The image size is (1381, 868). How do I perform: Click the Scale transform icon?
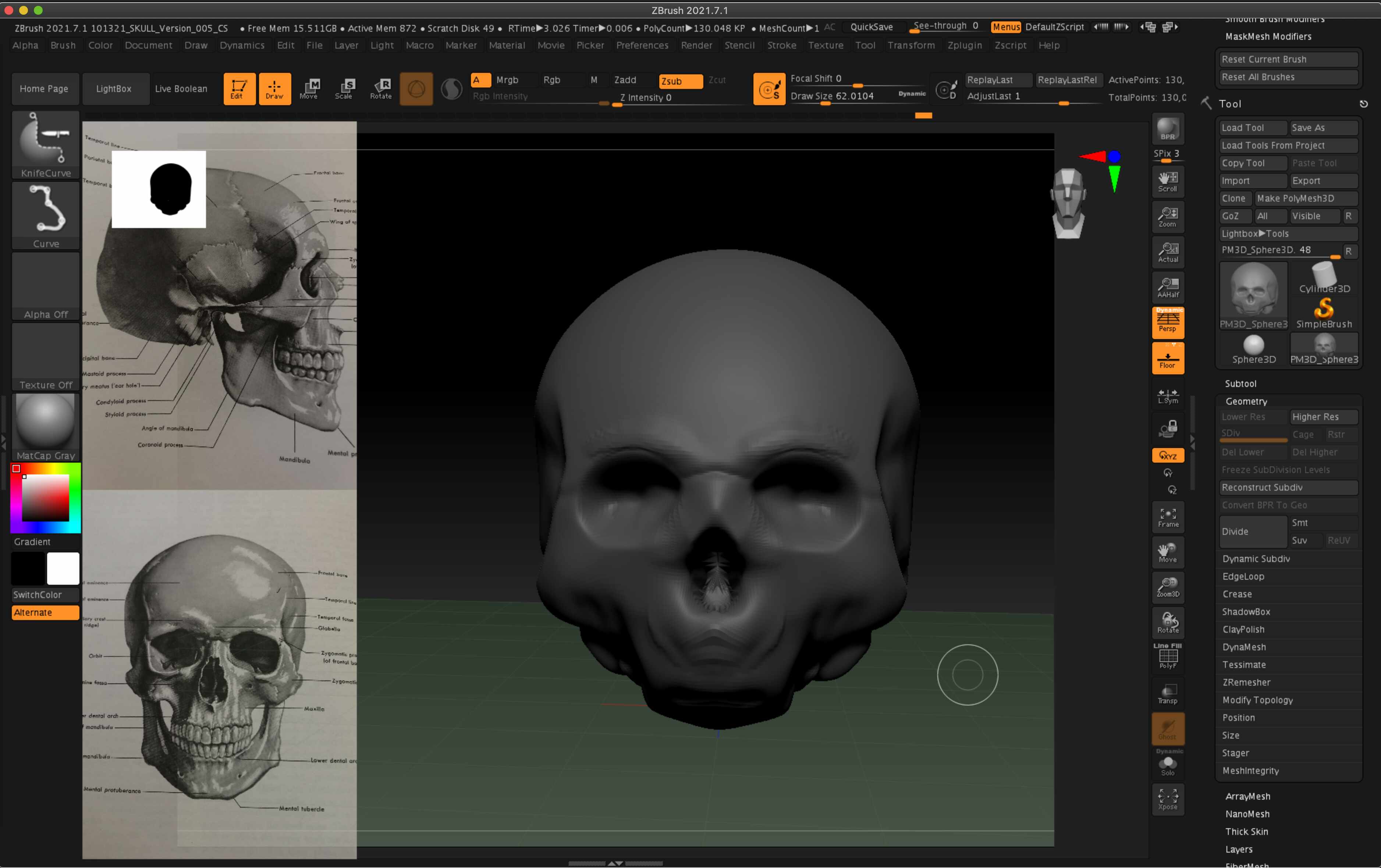coord(344,88)
